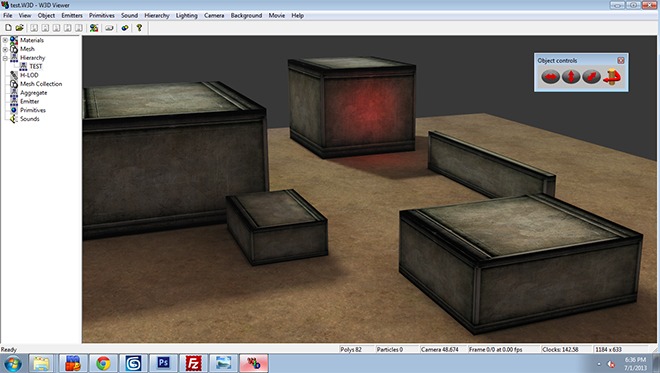Click the red-lit crate in the viewport
This screenshot has height=373, width=660.
352,107
